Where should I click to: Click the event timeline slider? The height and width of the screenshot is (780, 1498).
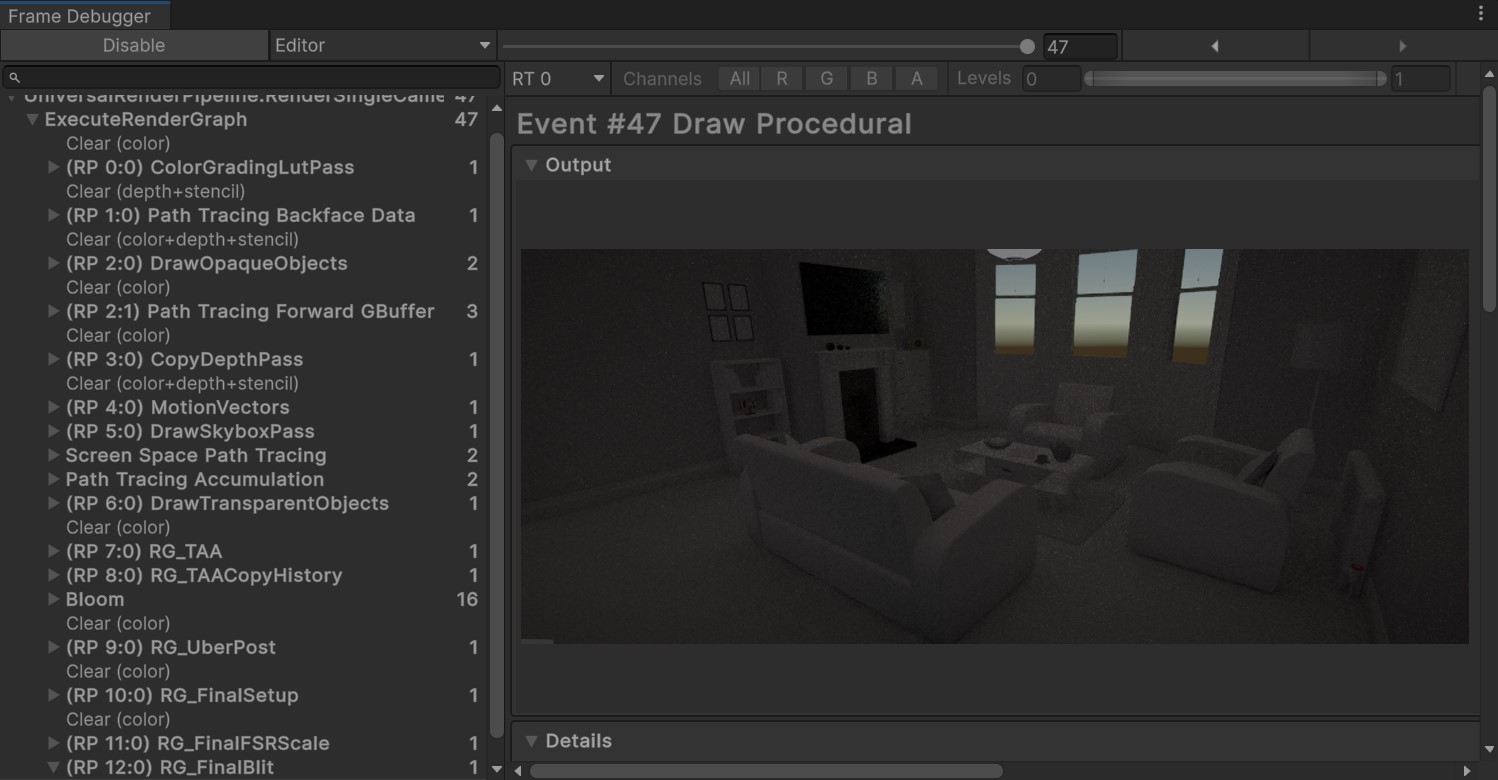click(x=1026, y=45)
